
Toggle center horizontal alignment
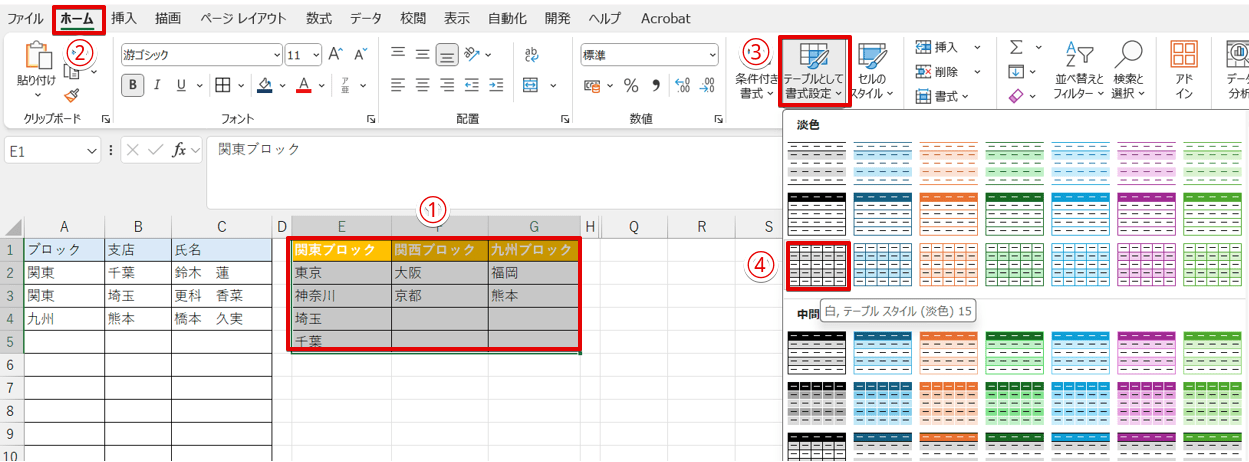[x=423, y=85]
